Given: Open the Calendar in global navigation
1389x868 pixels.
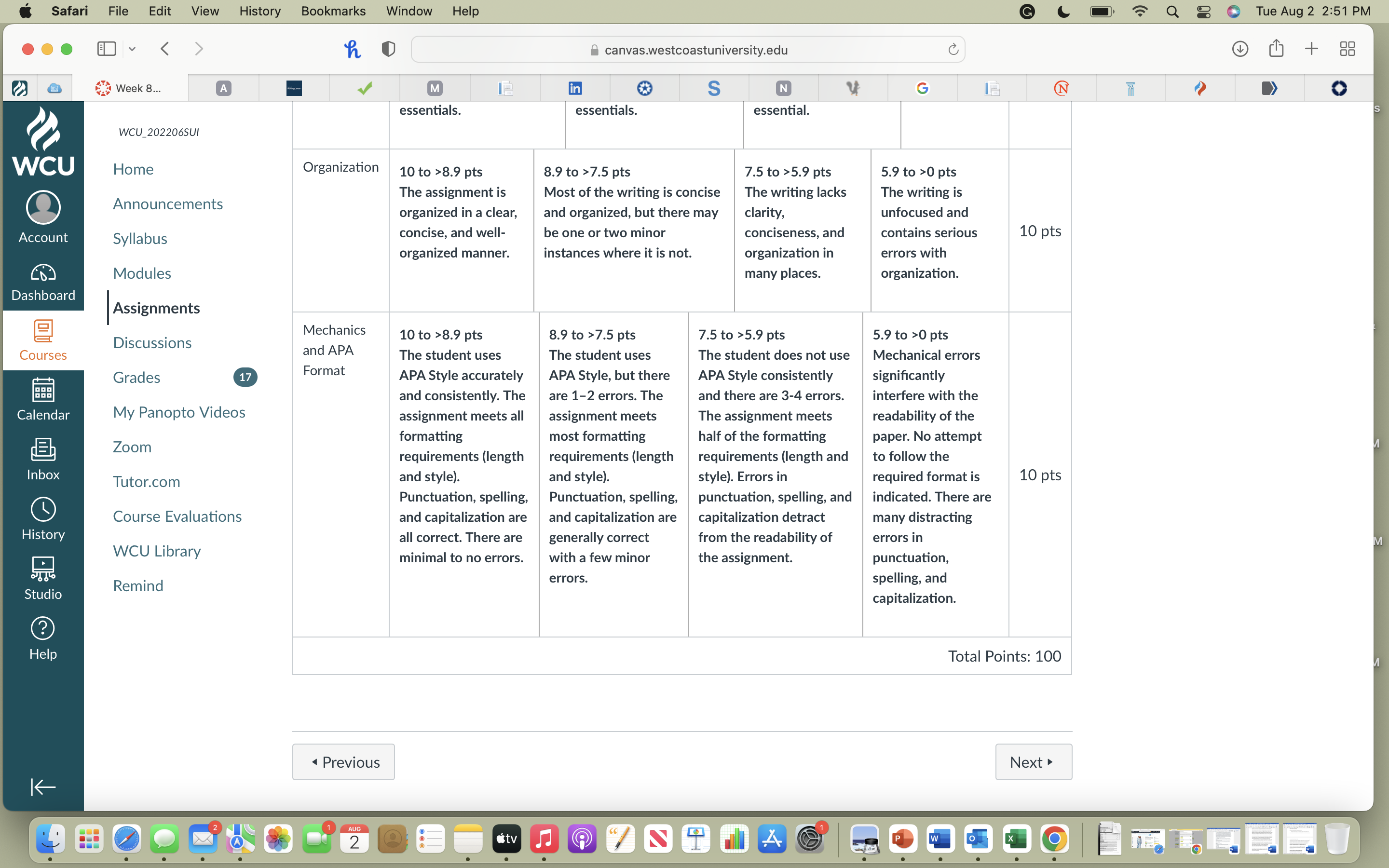Looking at the screenshot, I should click(43, 399).
